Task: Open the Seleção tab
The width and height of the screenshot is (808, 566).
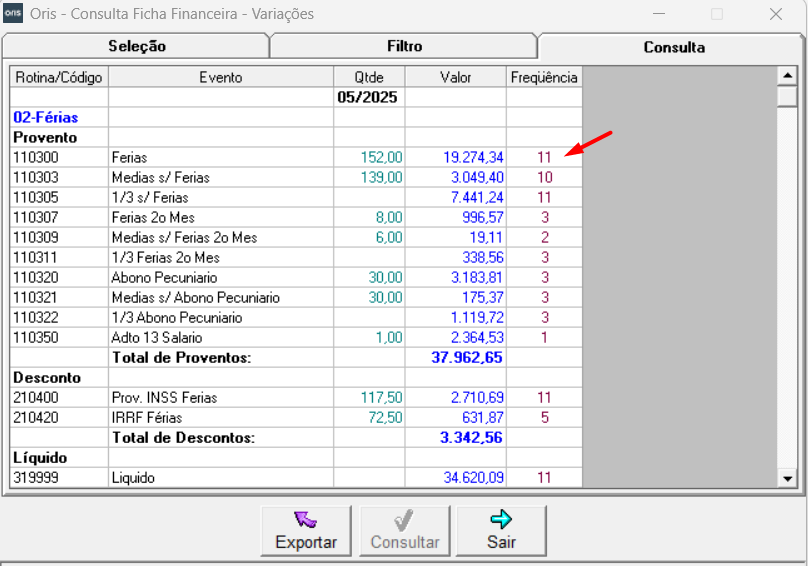Action: tap(137, 46)
